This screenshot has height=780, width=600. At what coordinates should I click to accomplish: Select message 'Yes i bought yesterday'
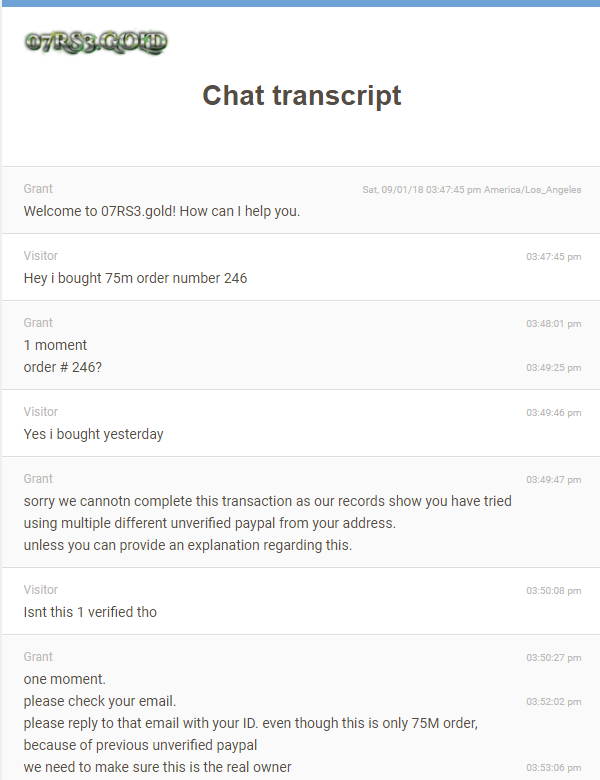94,434
